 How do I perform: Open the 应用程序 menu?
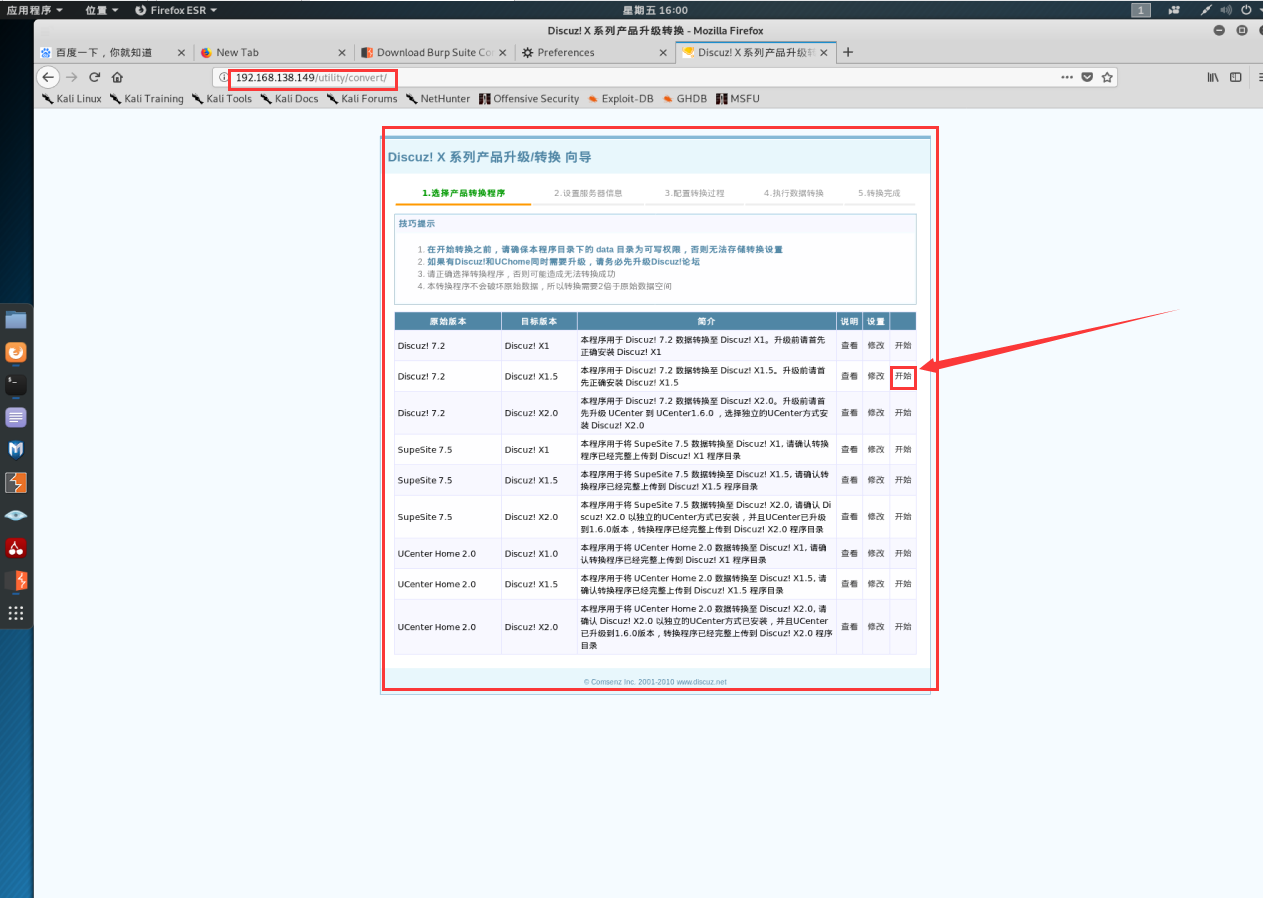pyautogui.click(x=35, y=10)
